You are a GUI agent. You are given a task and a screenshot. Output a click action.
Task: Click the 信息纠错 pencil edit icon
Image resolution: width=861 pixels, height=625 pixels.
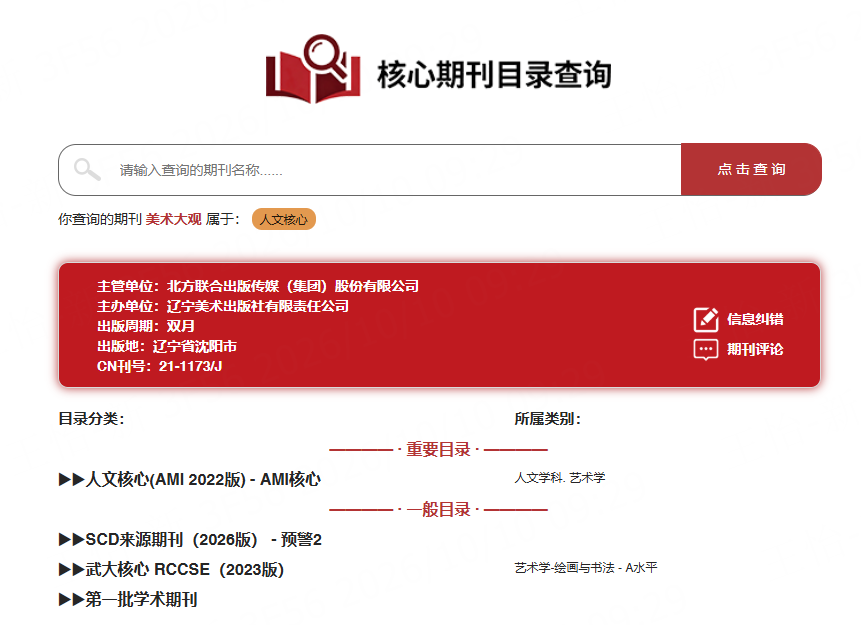coord(706,320)
